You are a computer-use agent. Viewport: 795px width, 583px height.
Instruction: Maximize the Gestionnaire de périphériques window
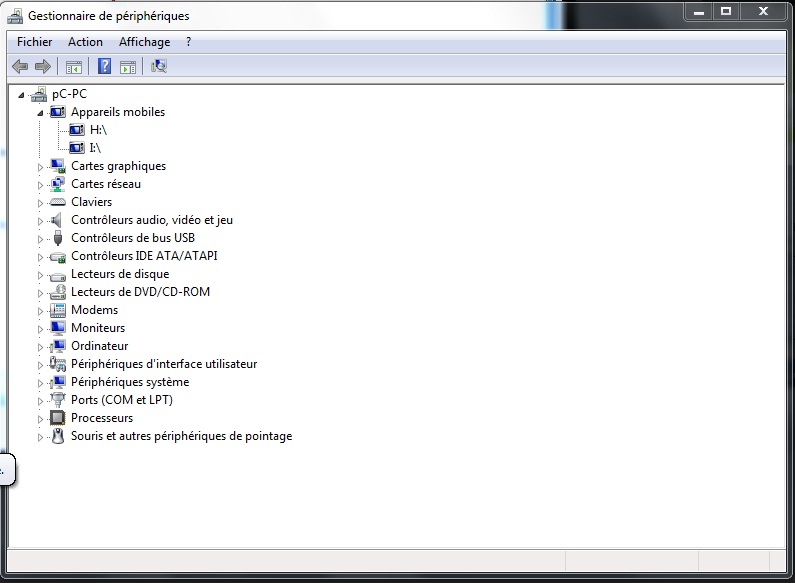pos(726,11)
